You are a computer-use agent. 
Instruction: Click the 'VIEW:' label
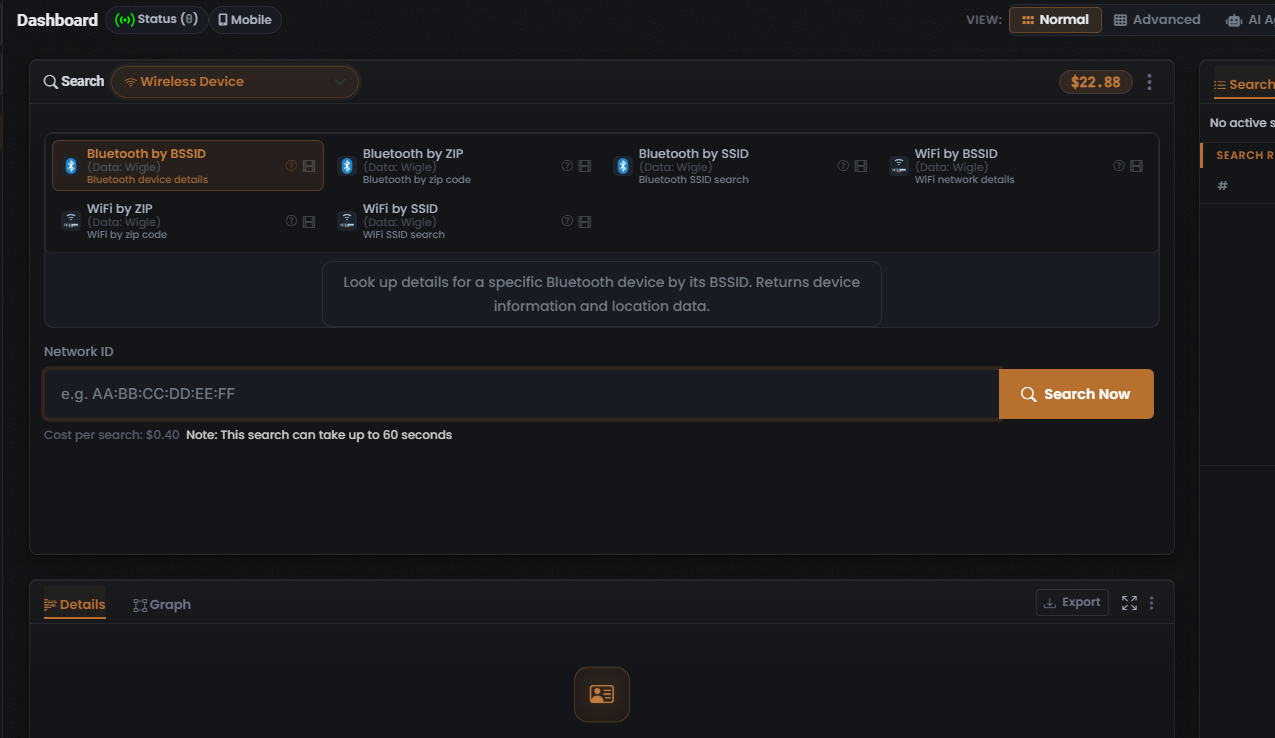pos(984,20)
